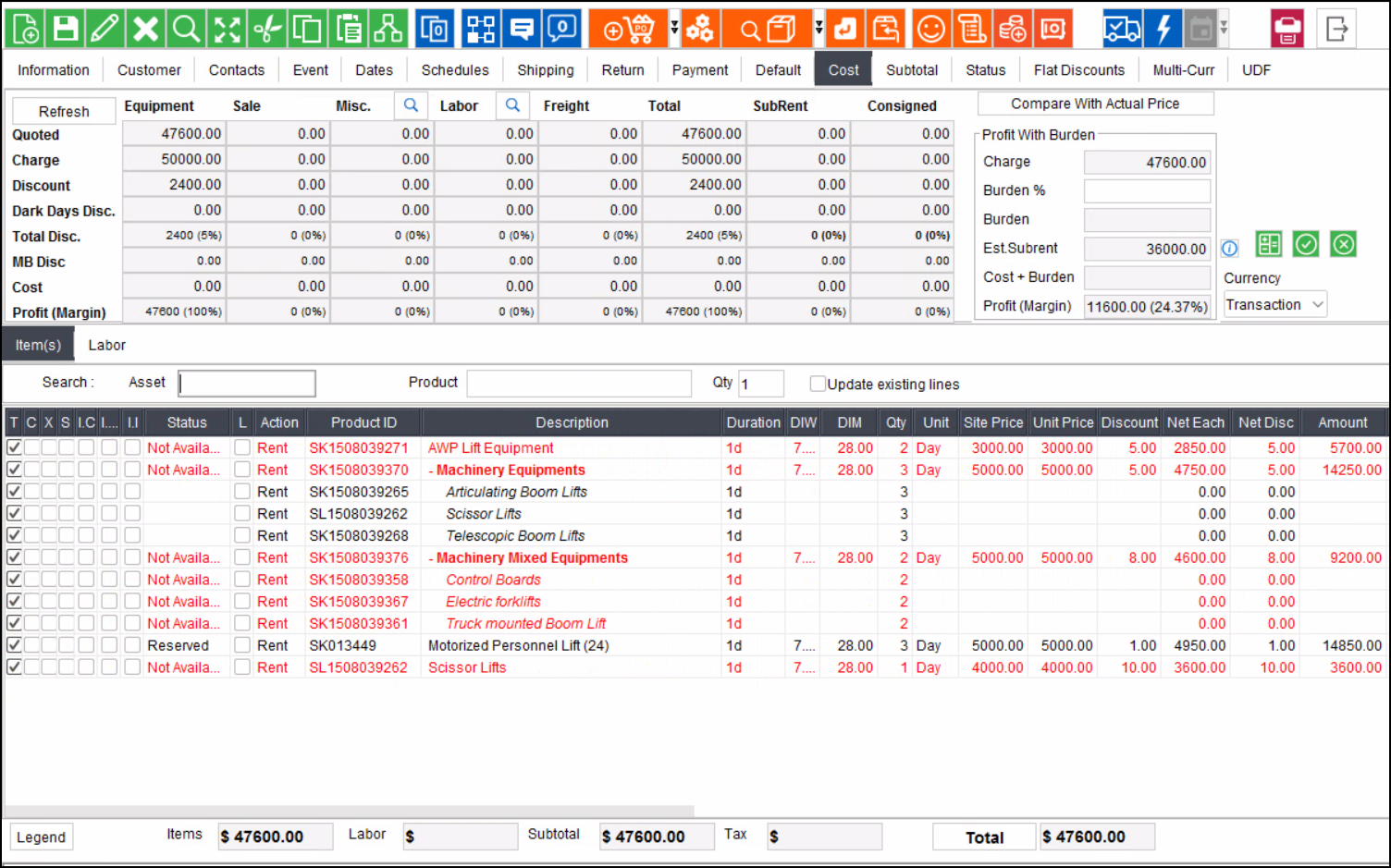
Task: Click the blue lightning bolt icon
Action: pos(1163,30)
